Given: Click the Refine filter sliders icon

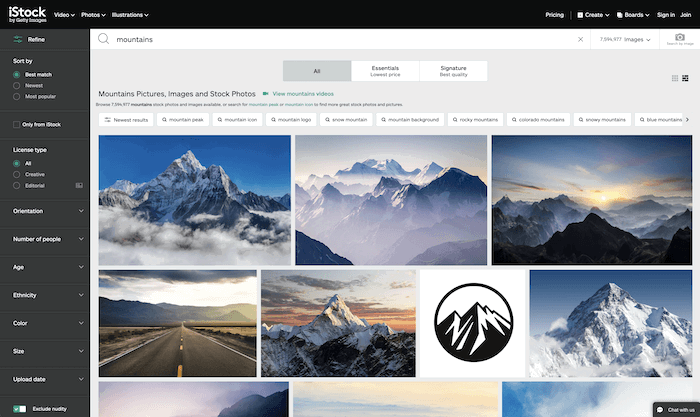Looking at the screenshot, I should point(18,39).
